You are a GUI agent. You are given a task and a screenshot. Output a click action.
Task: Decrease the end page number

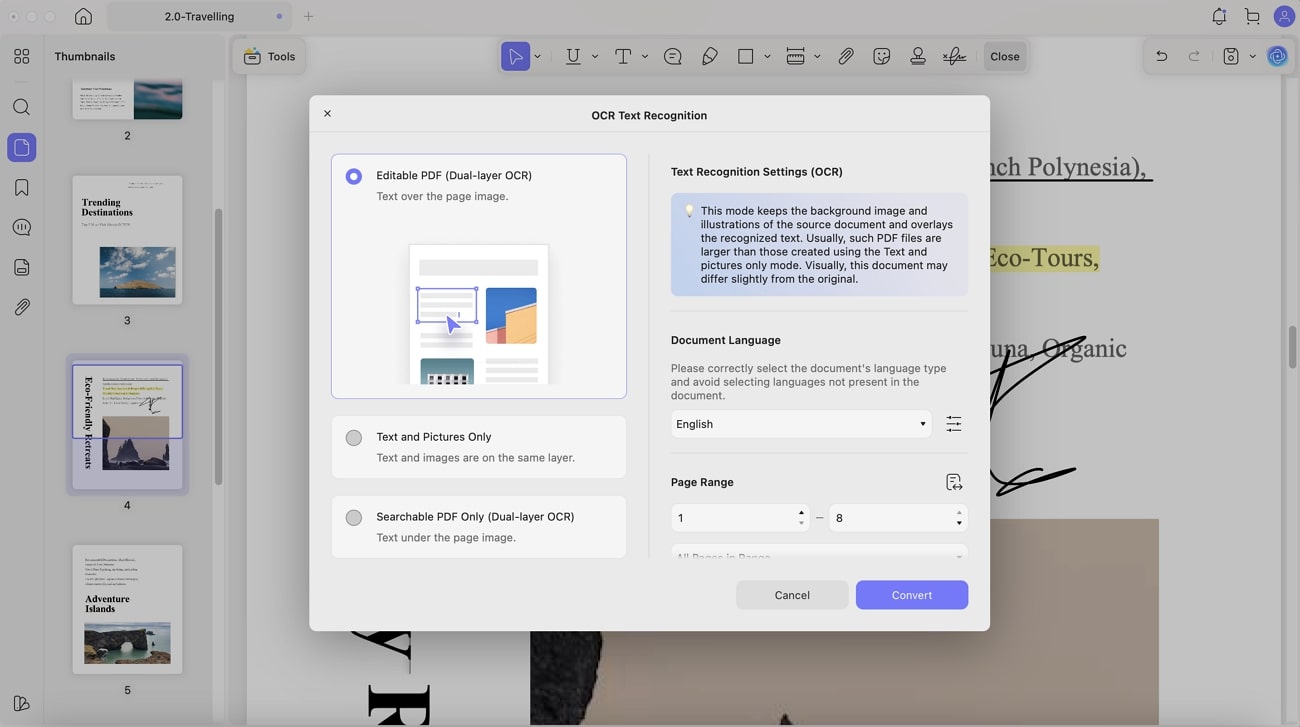click(959, 524)
